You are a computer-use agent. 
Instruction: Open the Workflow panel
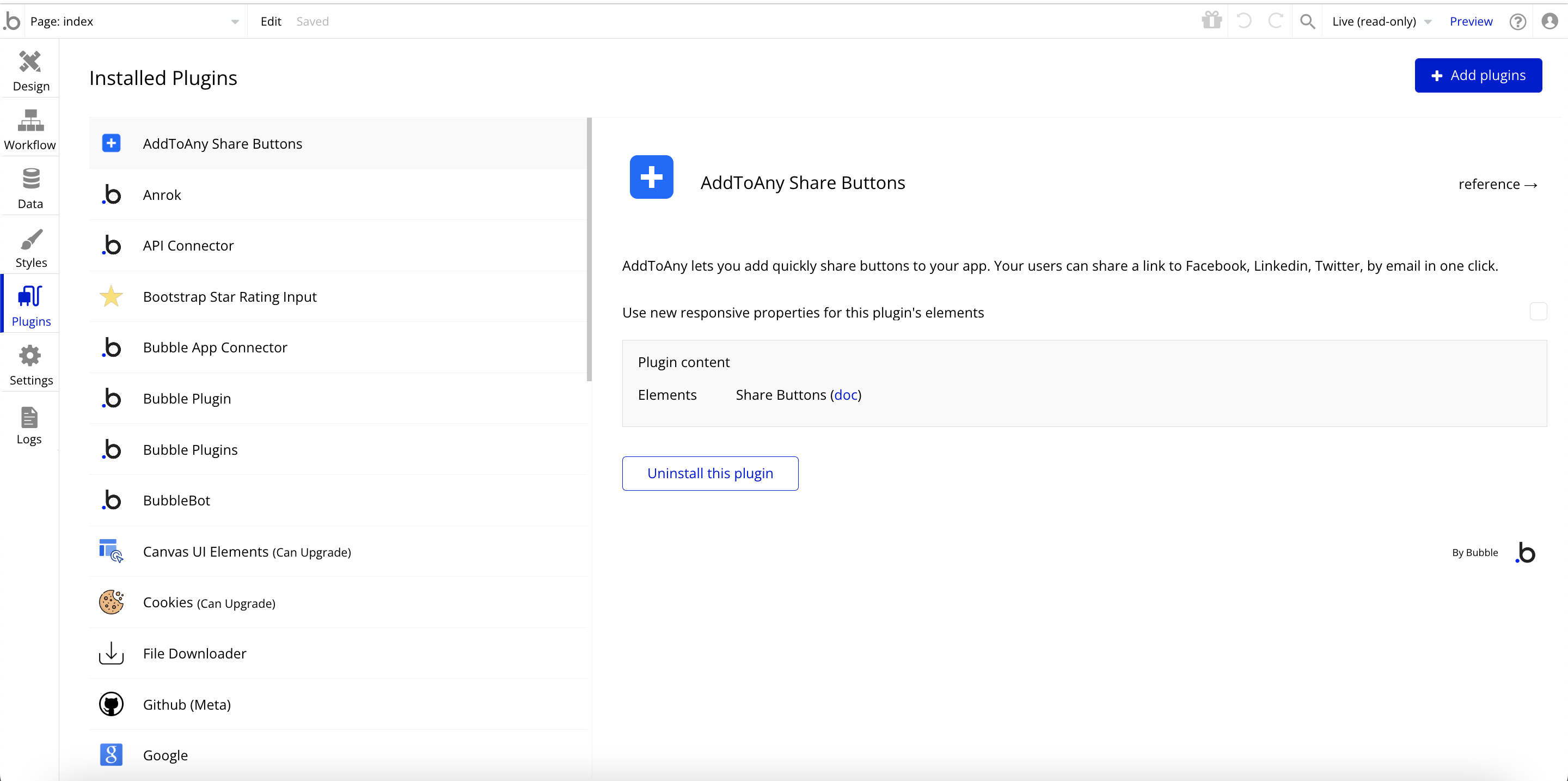[30, 130]
